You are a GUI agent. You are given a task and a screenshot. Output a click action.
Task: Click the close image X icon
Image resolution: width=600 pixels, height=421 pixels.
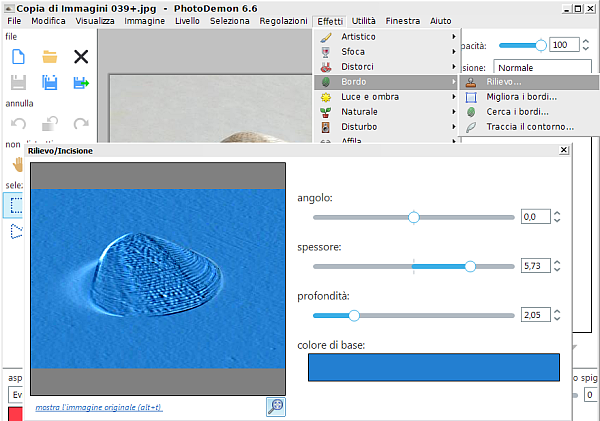[81, 57]
